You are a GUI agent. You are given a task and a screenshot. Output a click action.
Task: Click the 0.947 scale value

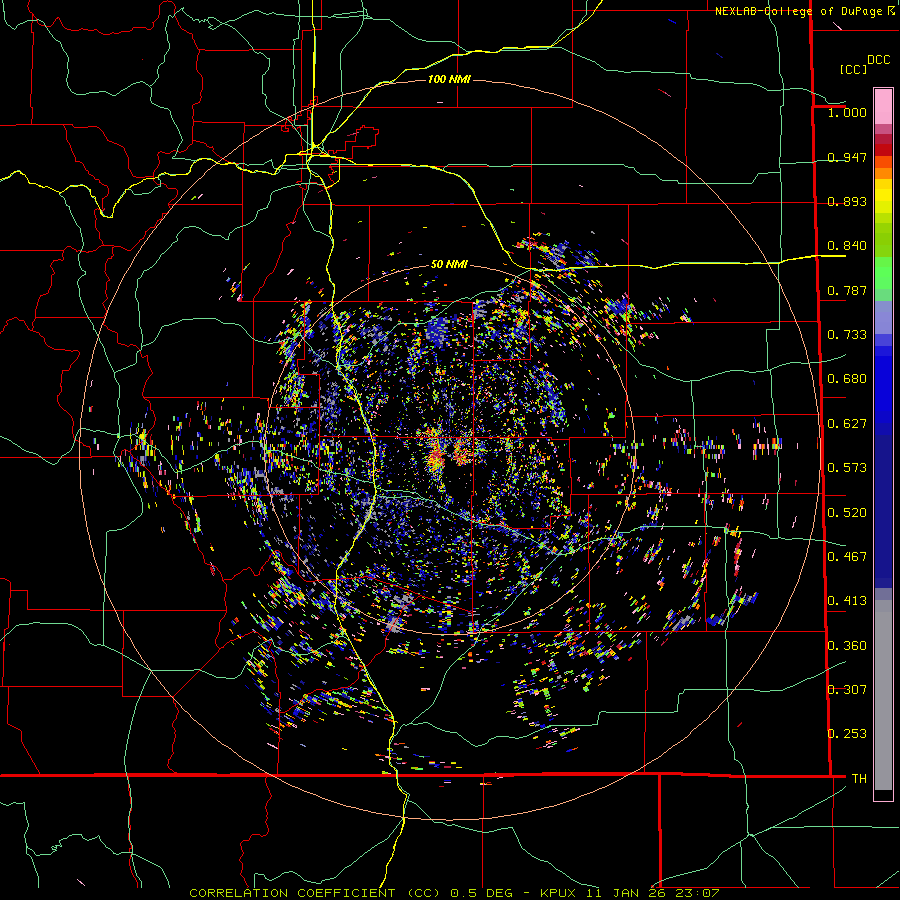click(847, 157)
